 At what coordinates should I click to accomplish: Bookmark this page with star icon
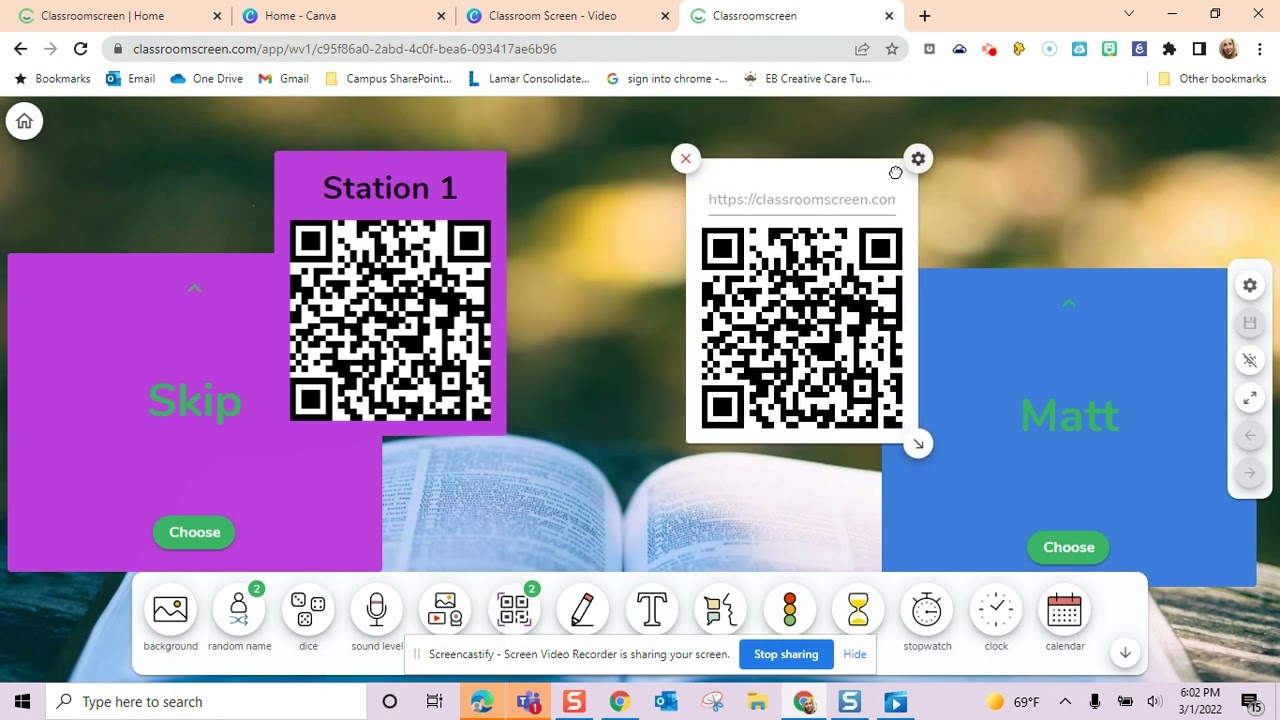point(892,49)
